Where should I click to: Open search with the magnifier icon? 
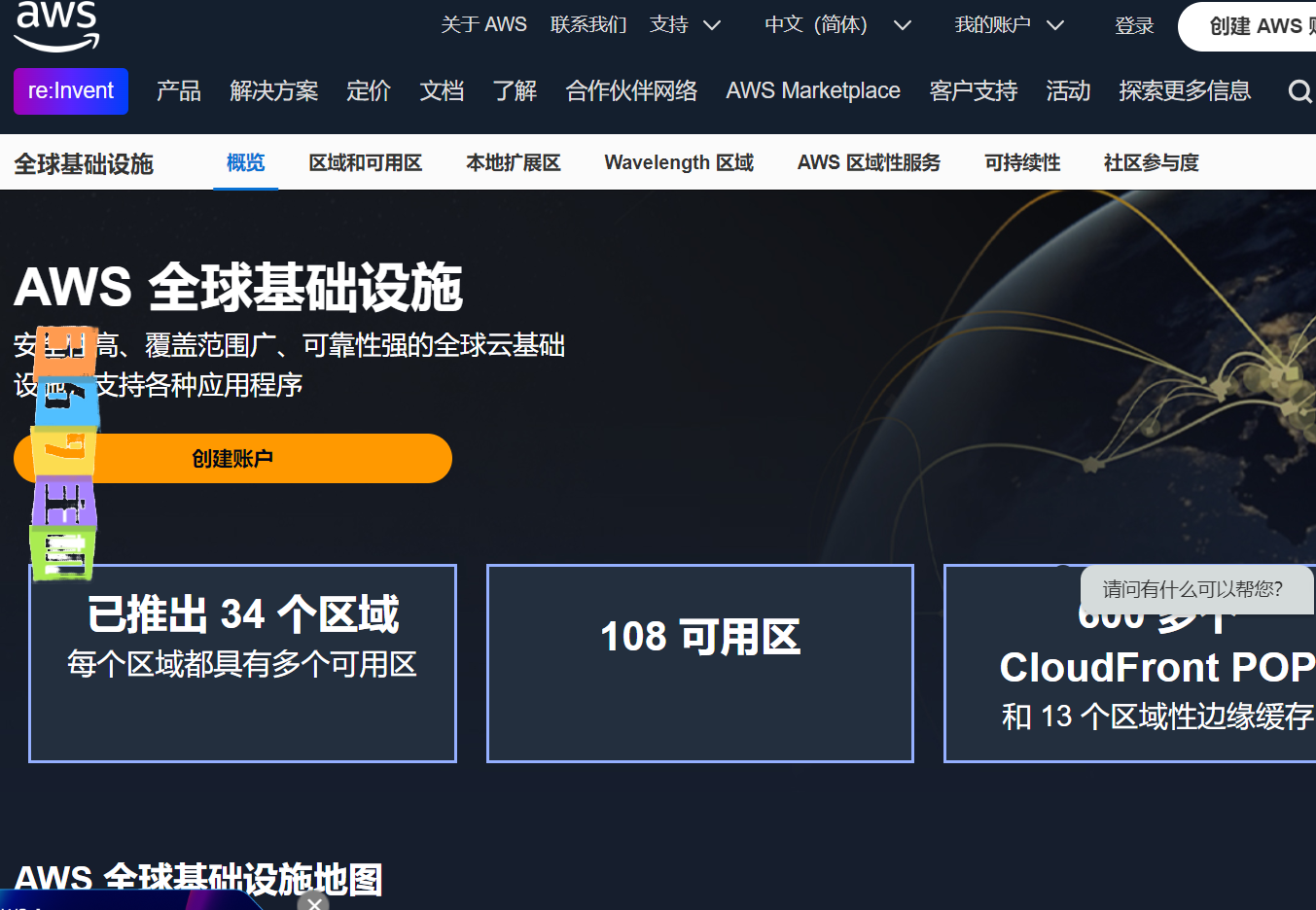[1298, 91]
